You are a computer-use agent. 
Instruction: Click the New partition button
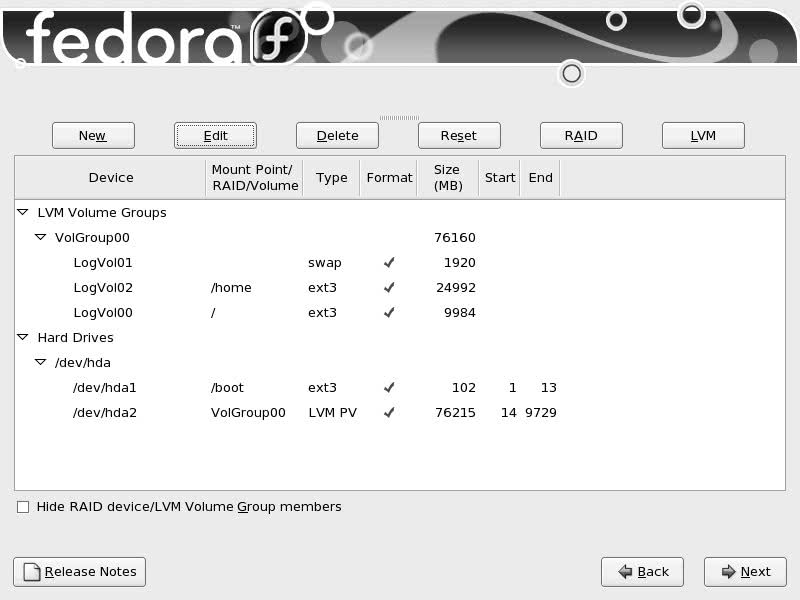coord(93,136)
